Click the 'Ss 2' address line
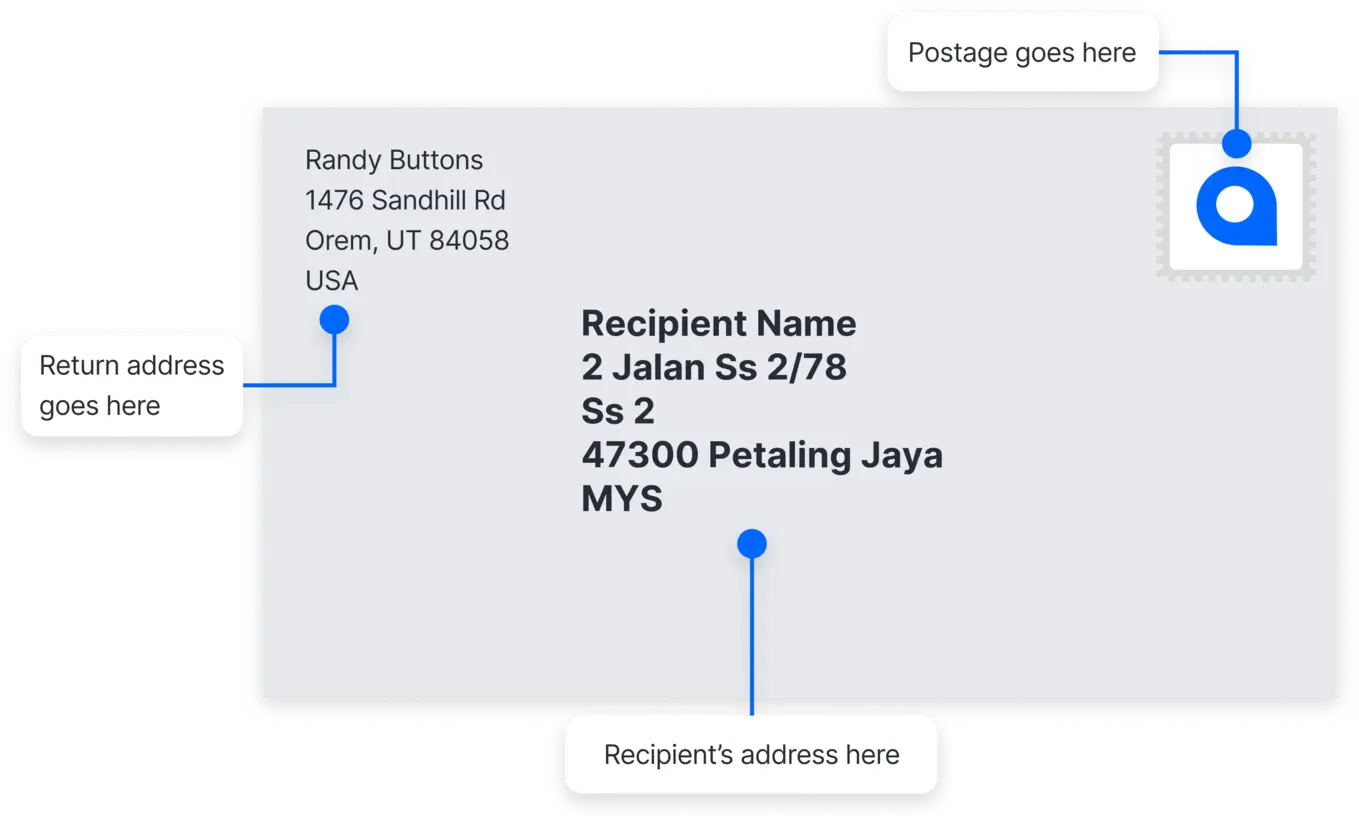 pos(618,412)
